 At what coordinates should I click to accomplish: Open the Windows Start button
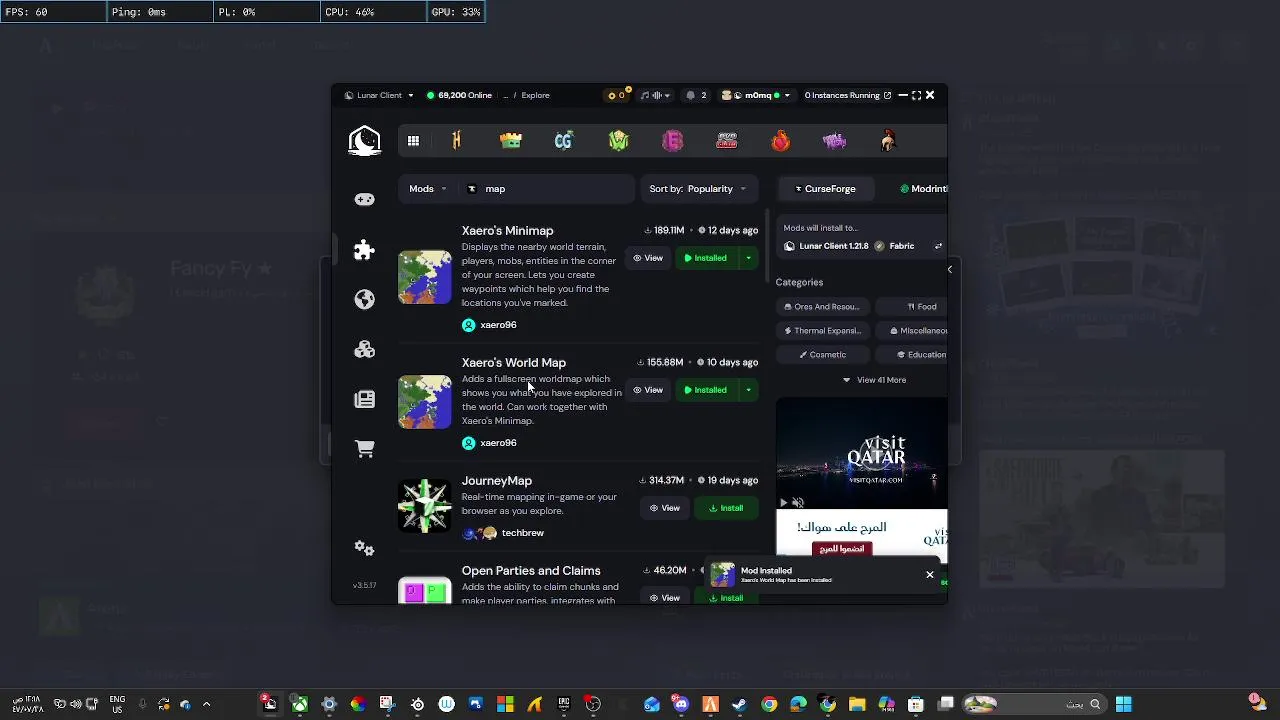(x=1124, y=704)
